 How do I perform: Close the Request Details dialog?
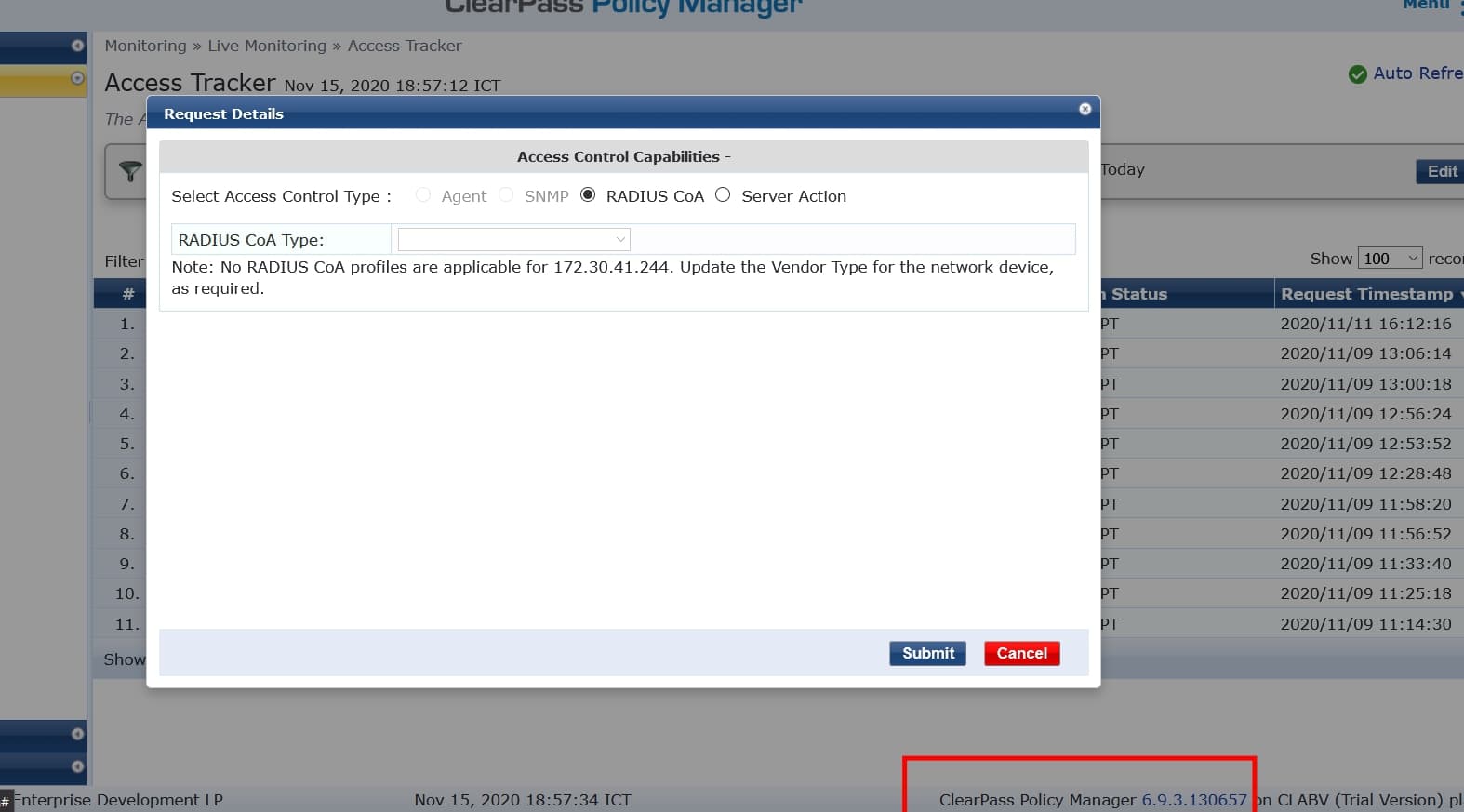click(x=1085, y=109)
